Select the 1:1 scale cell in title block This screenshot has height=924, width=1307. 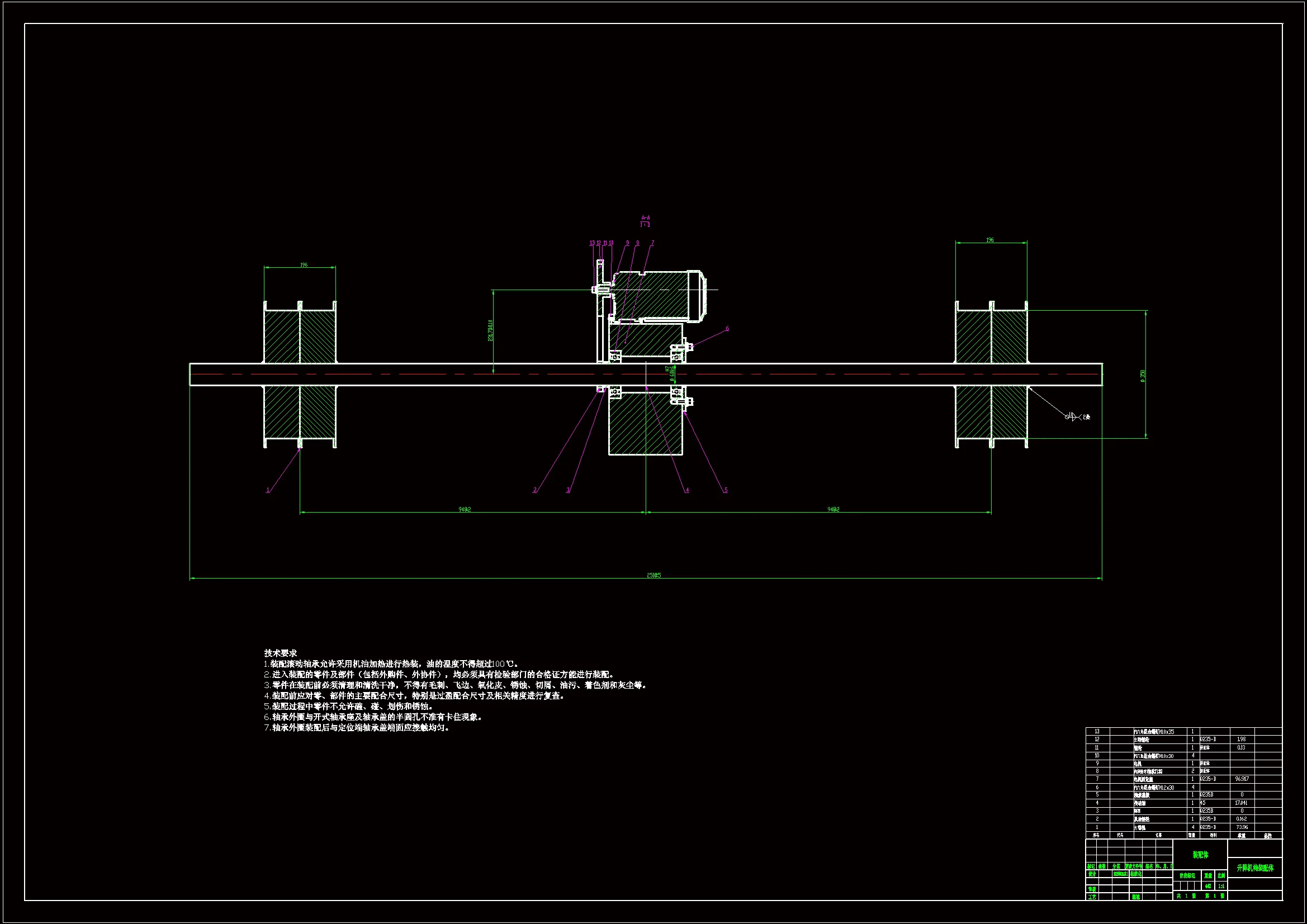coord(1221,886)
